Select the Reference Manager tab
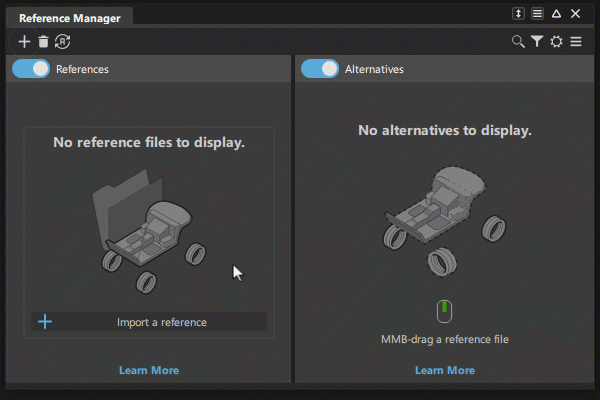The image size is (600, 400). pos(70,18)
